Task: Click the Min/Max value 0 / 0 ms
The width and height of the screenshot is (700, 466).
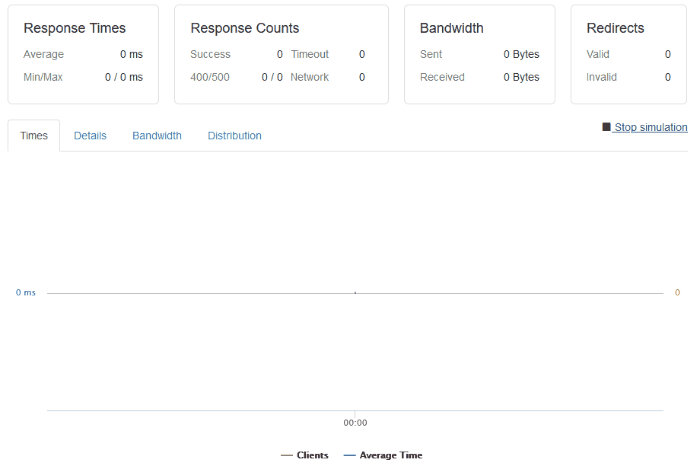Action: (124, 77)
